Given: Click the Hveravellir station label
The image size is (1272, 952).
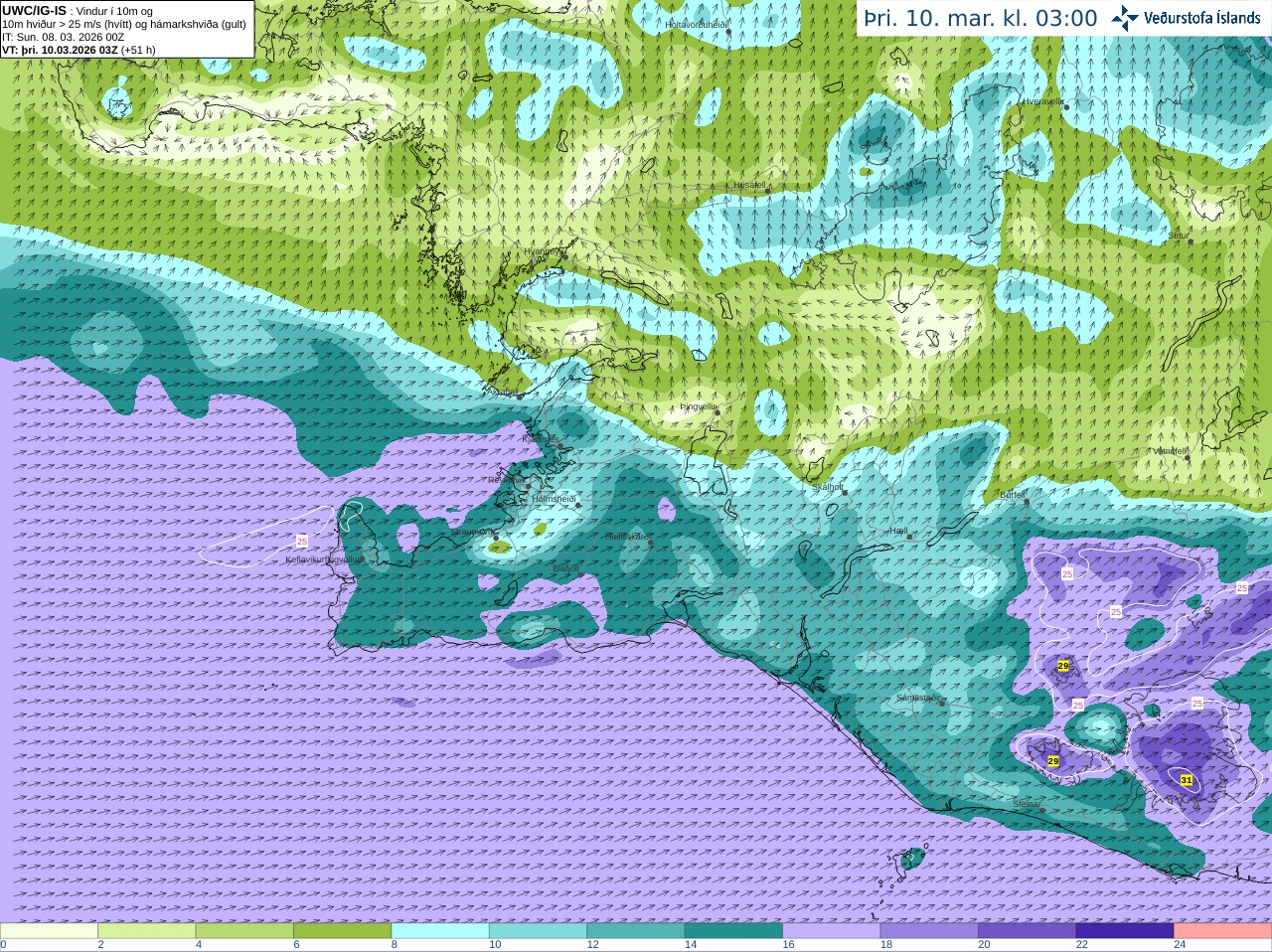Looking at the screenshot, I should [x=1043, y=101].
